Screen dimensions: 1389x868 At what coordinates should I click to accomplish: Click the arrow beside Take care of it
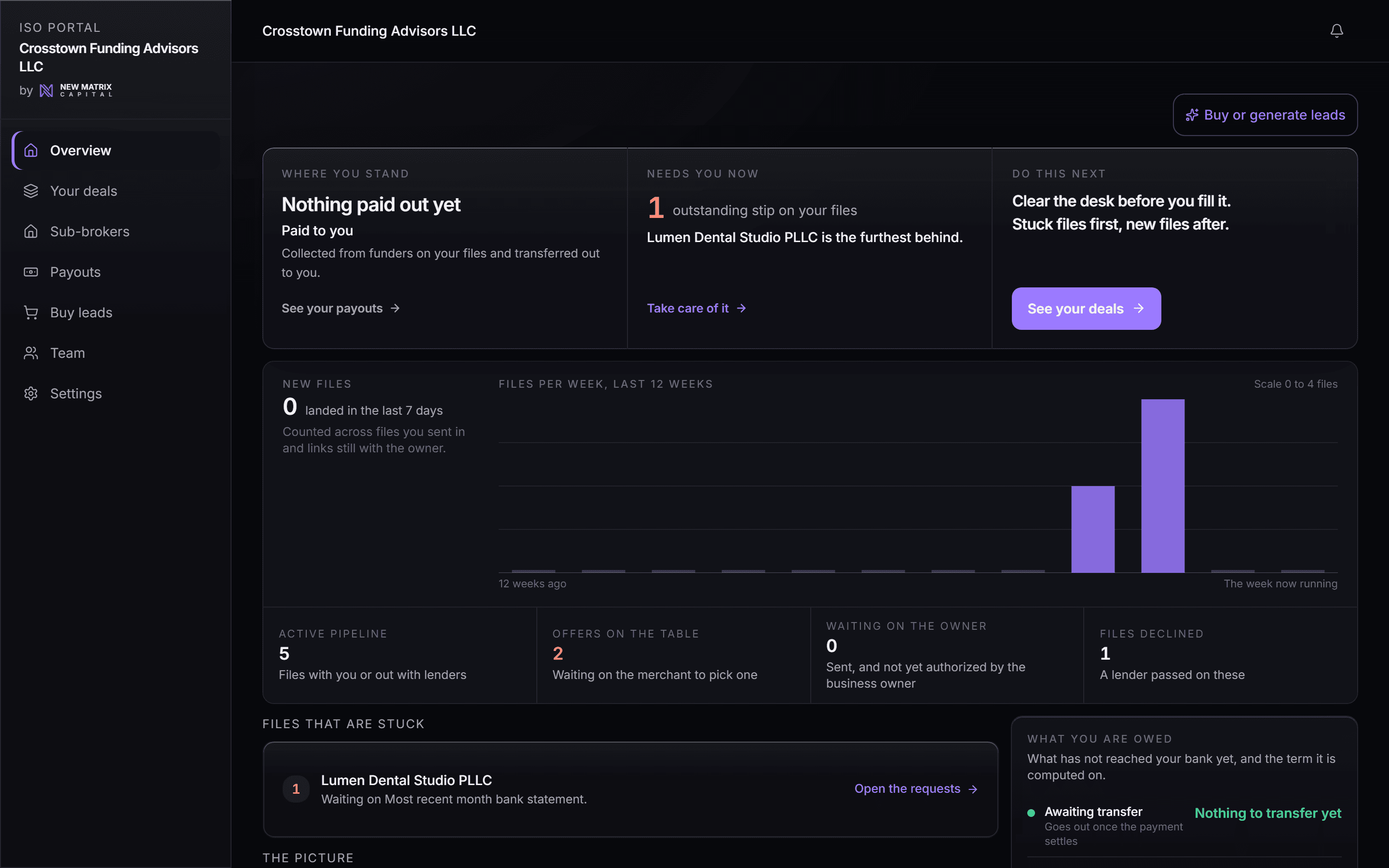click(742, 308)
